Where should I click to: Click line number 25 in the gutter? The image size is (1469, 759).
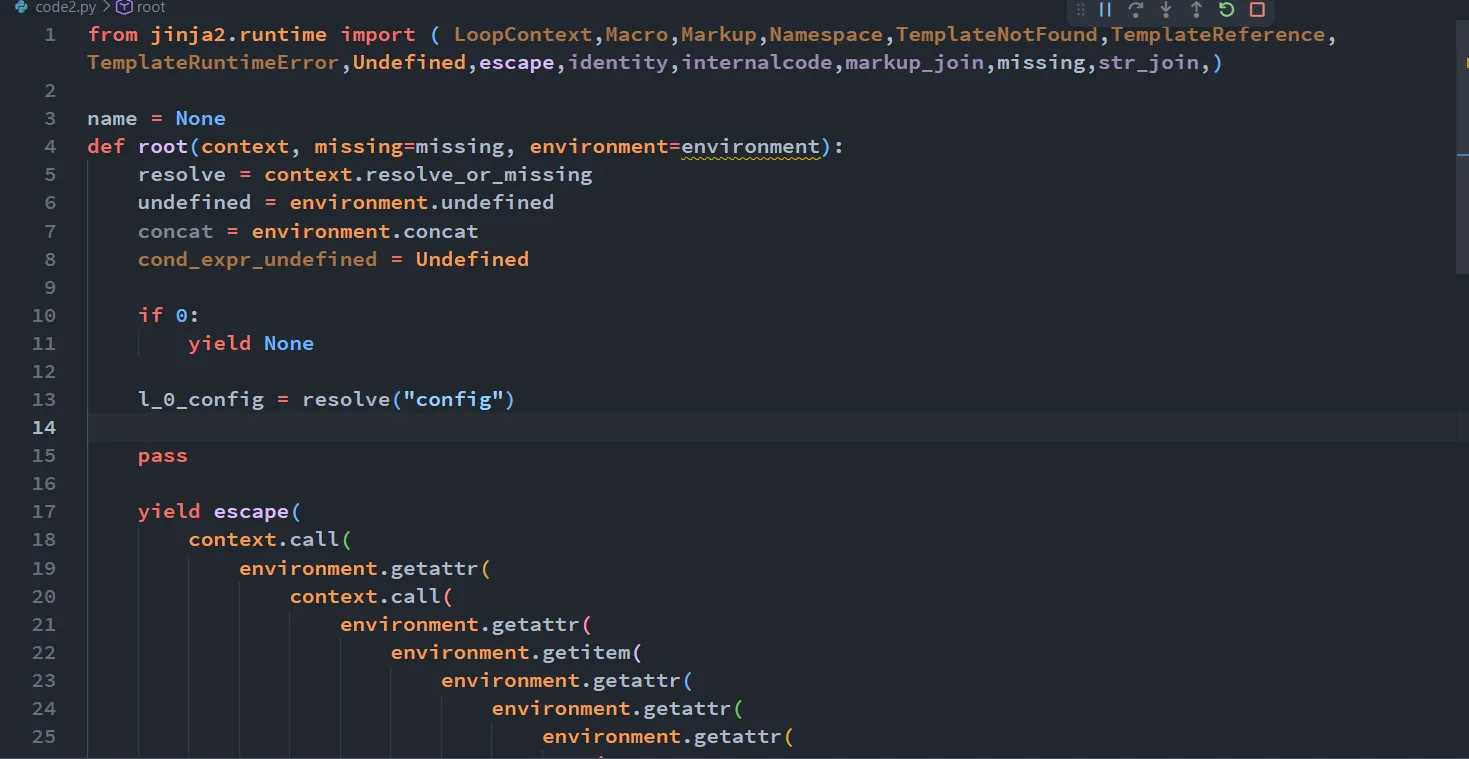click(x=44, y=736)
